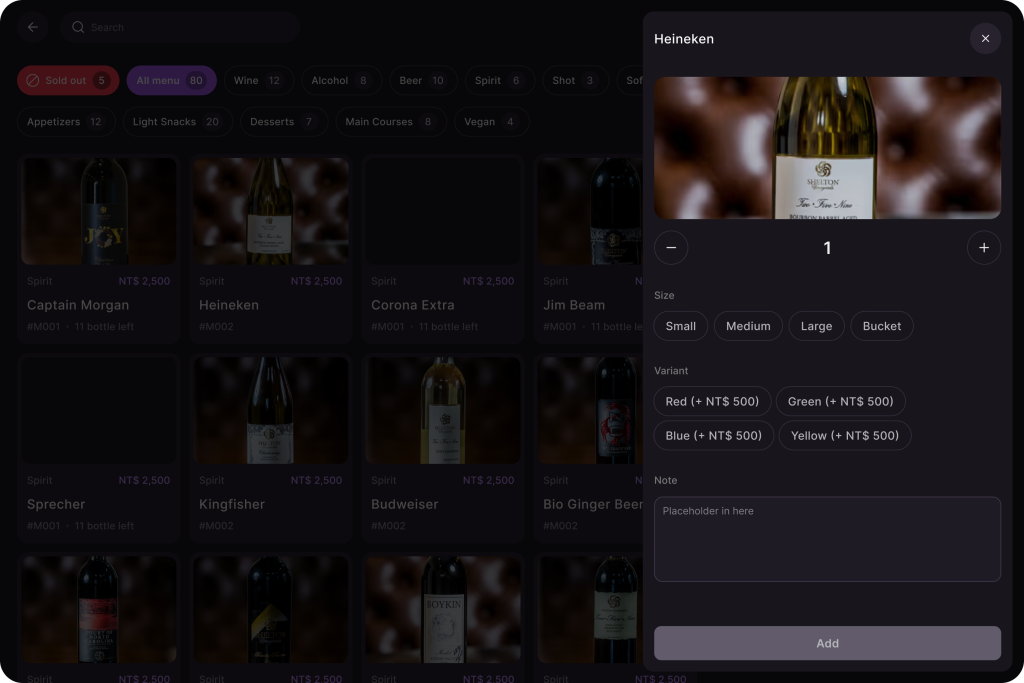Screen dimensions: 1024x683
Task: Select the Red variant (+ NT$ 500)
Action: pos(712,402)
